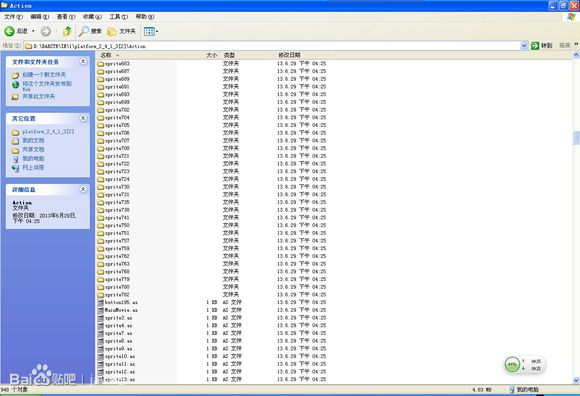
Task: Select the sprite731 folder name
Action: pos(117,194)
